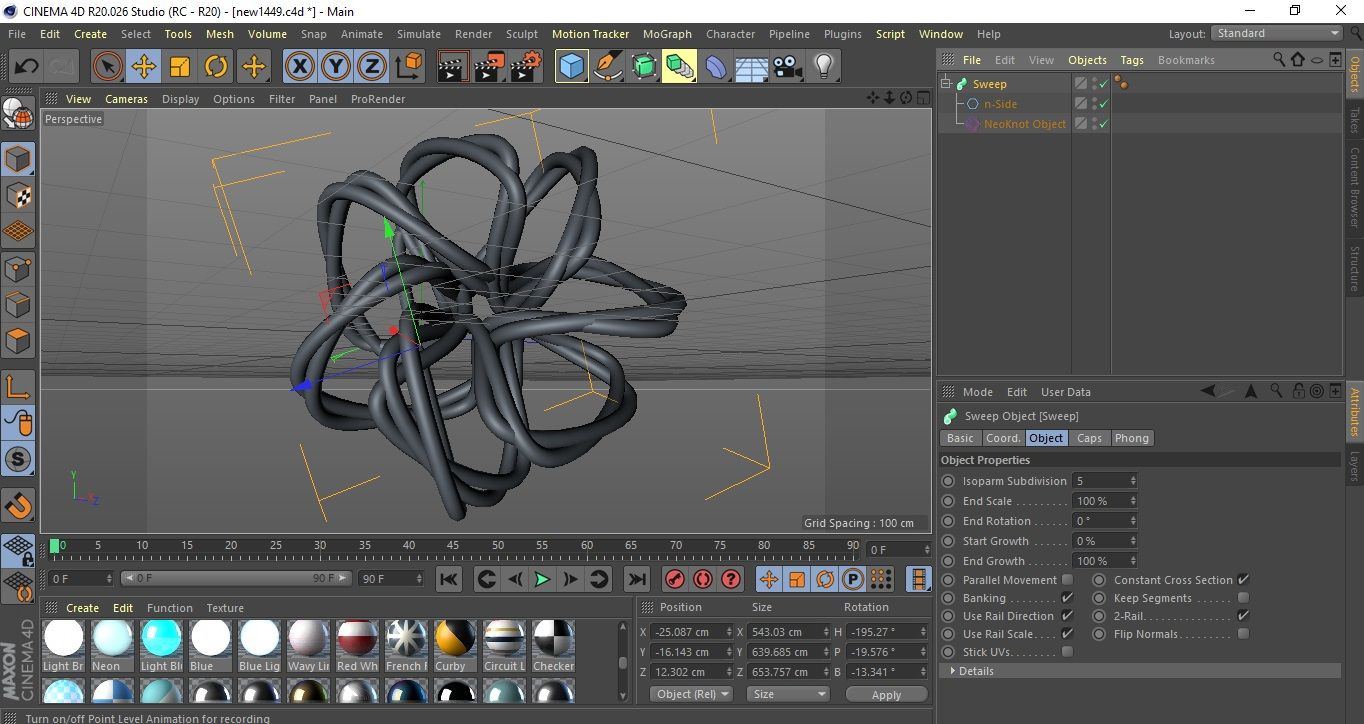Click the Undo arrow icon
This screenshot has height=724, width=1364.
27,67
